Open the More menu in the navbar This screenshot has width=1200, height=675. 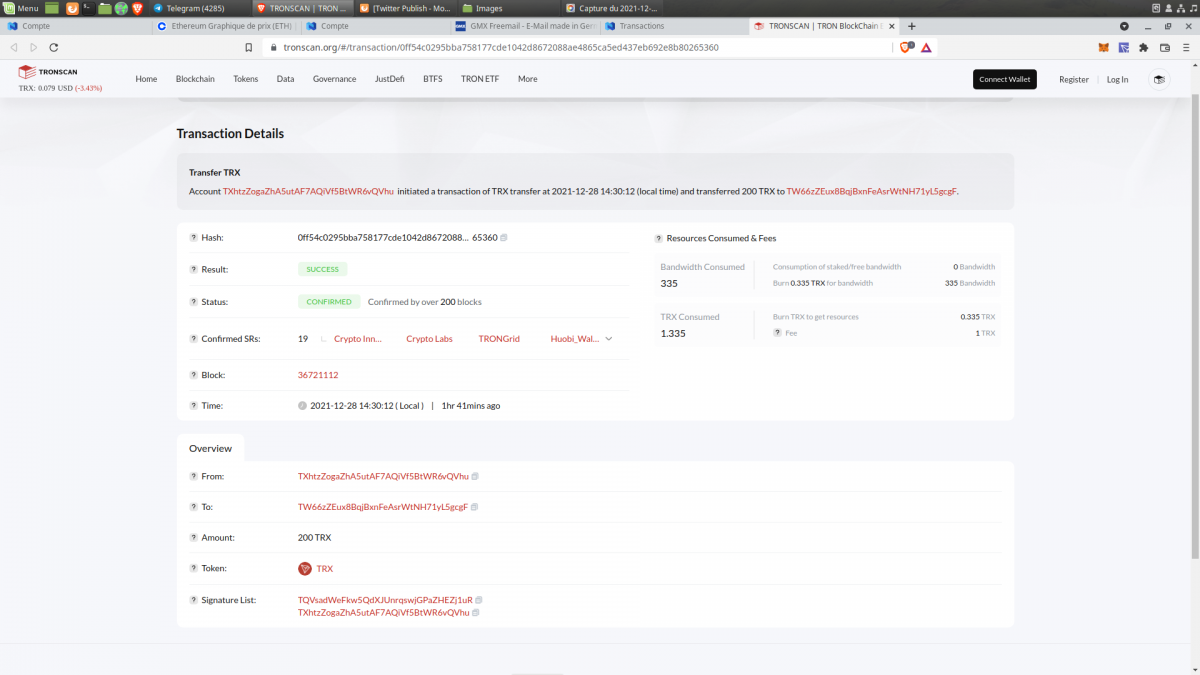click(x=527, y=79)
